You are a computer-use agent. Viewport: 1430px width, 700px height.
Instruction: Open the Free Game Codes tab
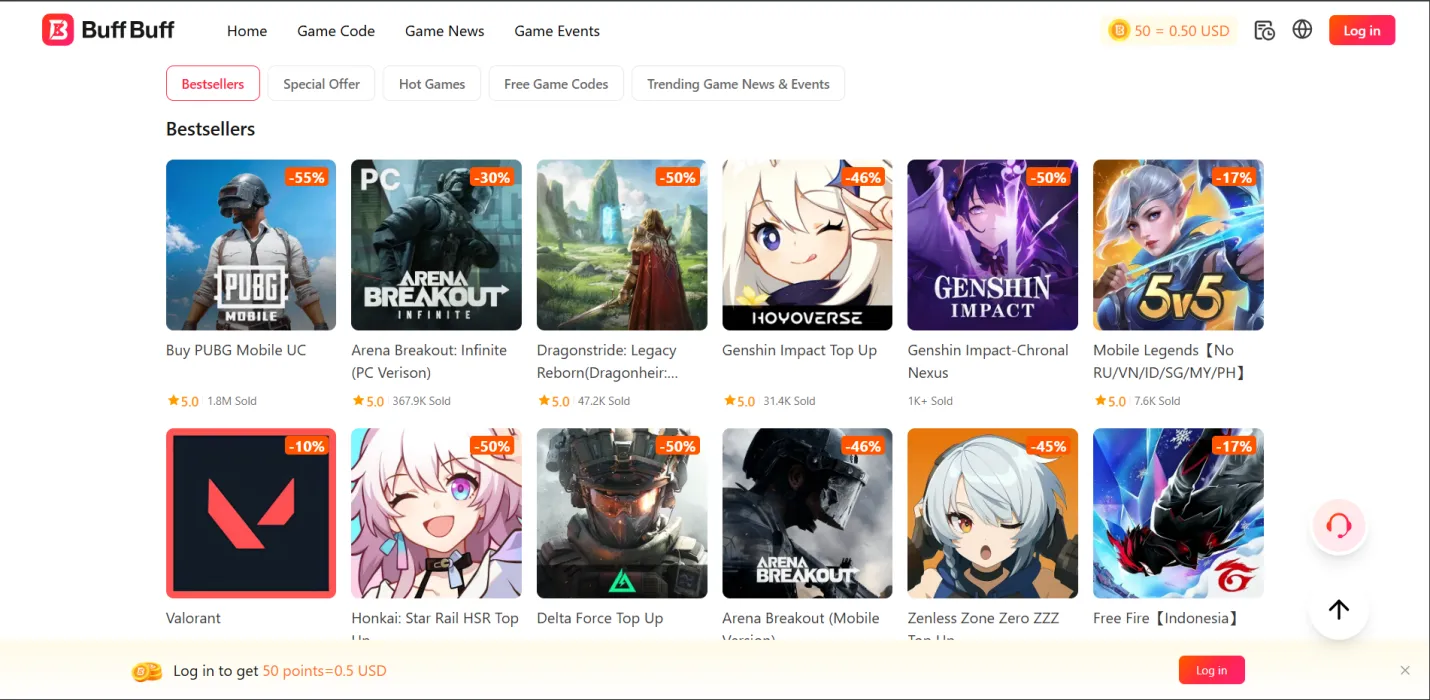click(556, 84)
